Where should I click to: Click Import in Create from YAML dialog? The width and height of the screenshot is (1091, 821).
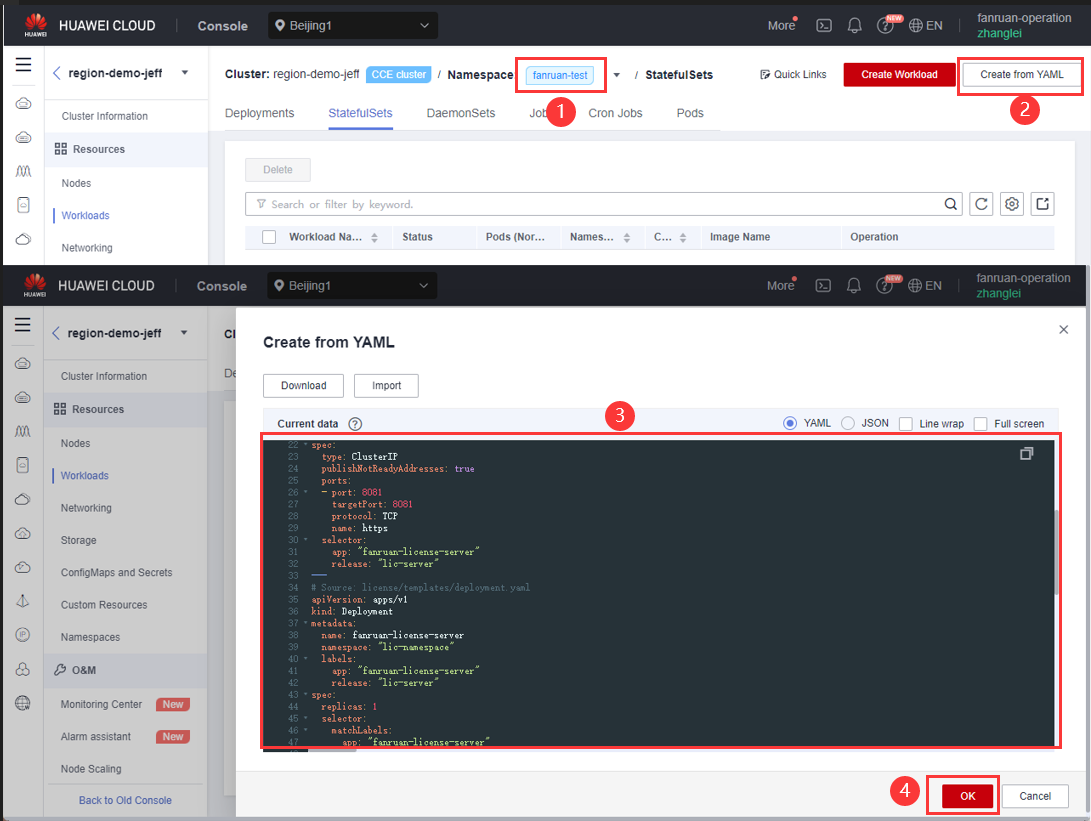coord(386,385)
